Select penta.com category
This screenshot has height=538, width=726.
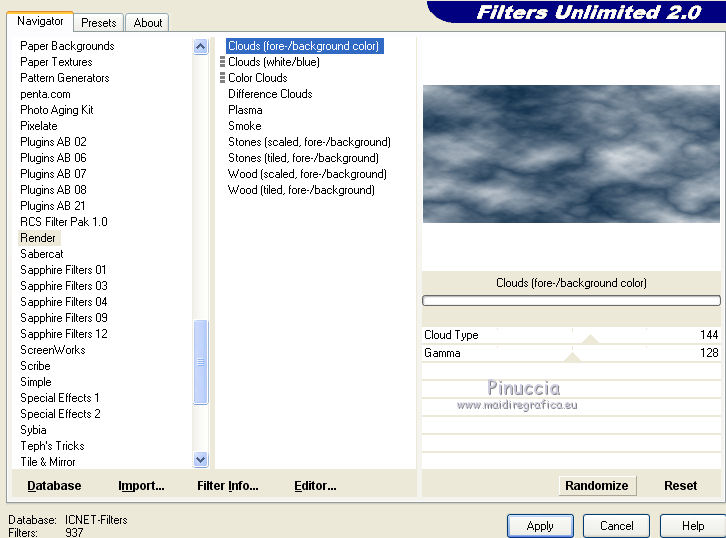[45, 94]
